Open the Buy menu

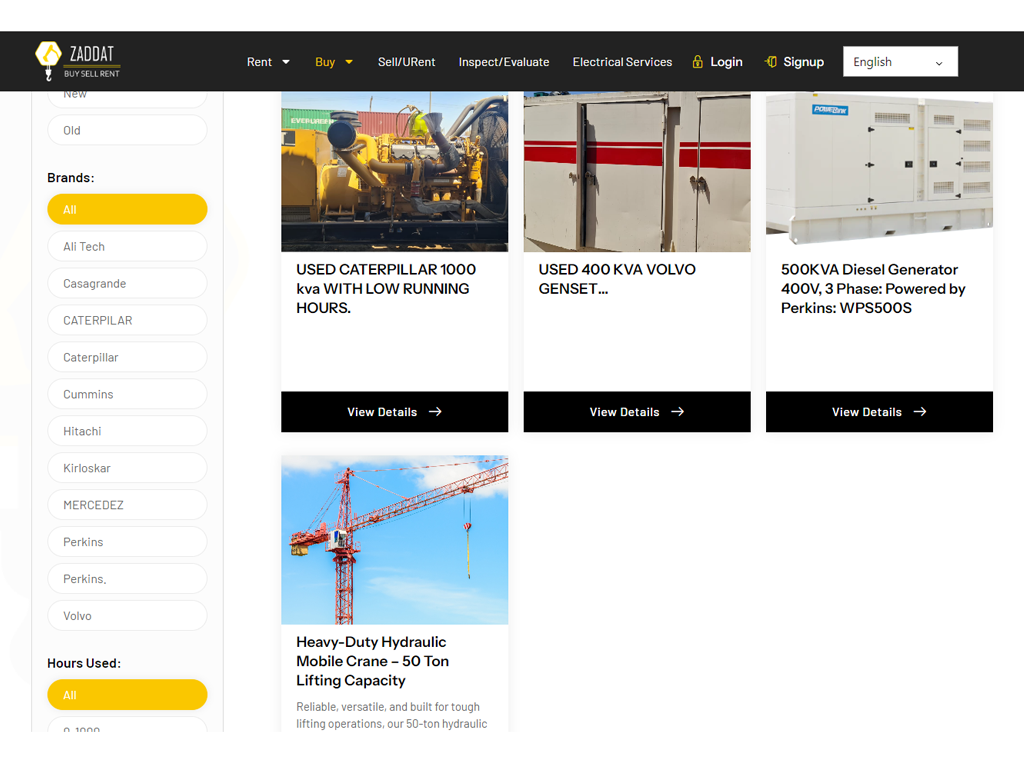click(325, 62)
